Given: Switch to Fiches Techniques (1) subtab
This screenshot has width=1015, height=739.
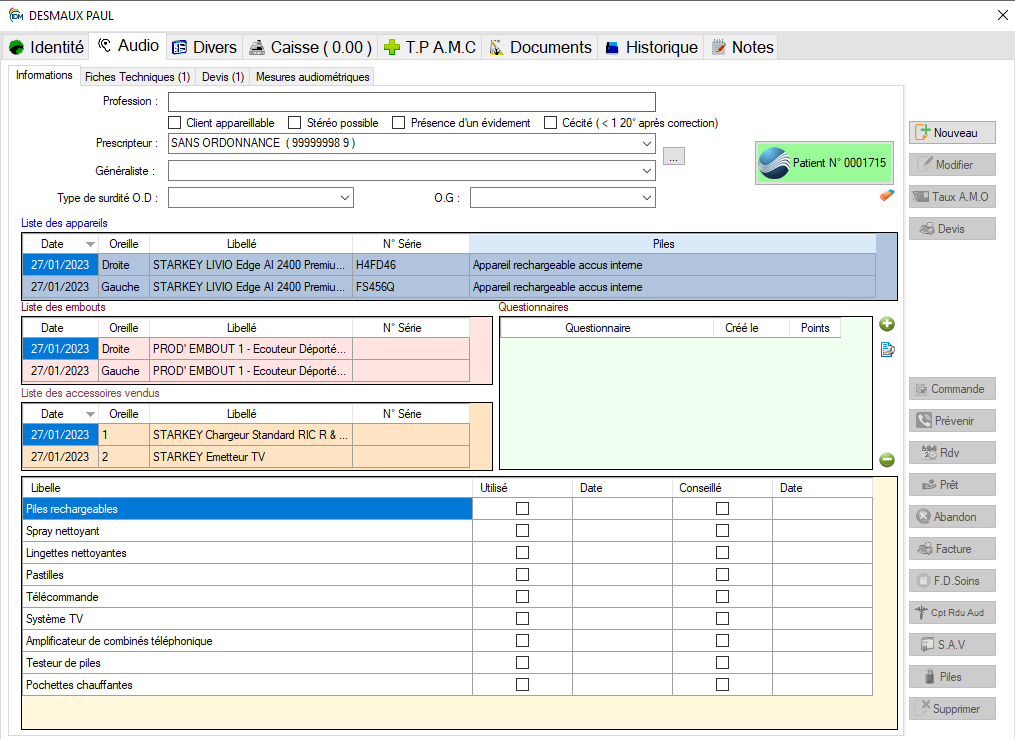Looking at the screenshot, I should click(x=137, y=77).
